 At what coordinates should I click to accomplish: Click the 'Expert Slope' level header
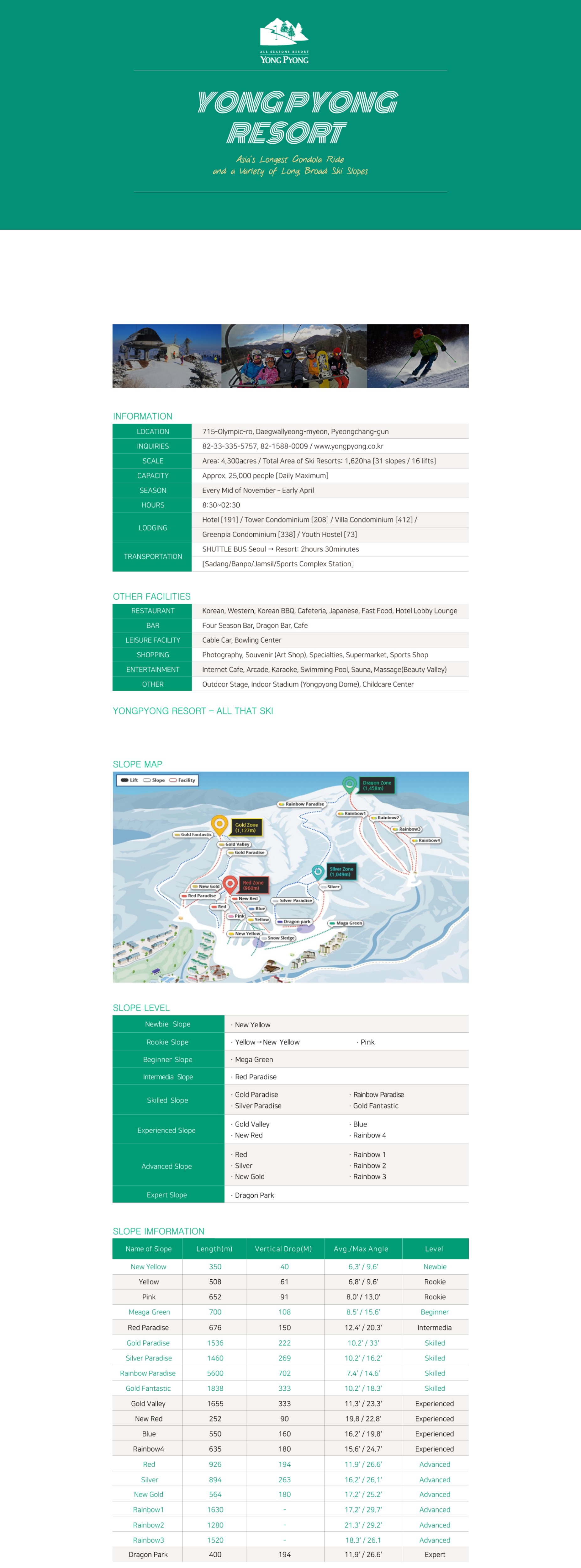(x=168, y=1195)
